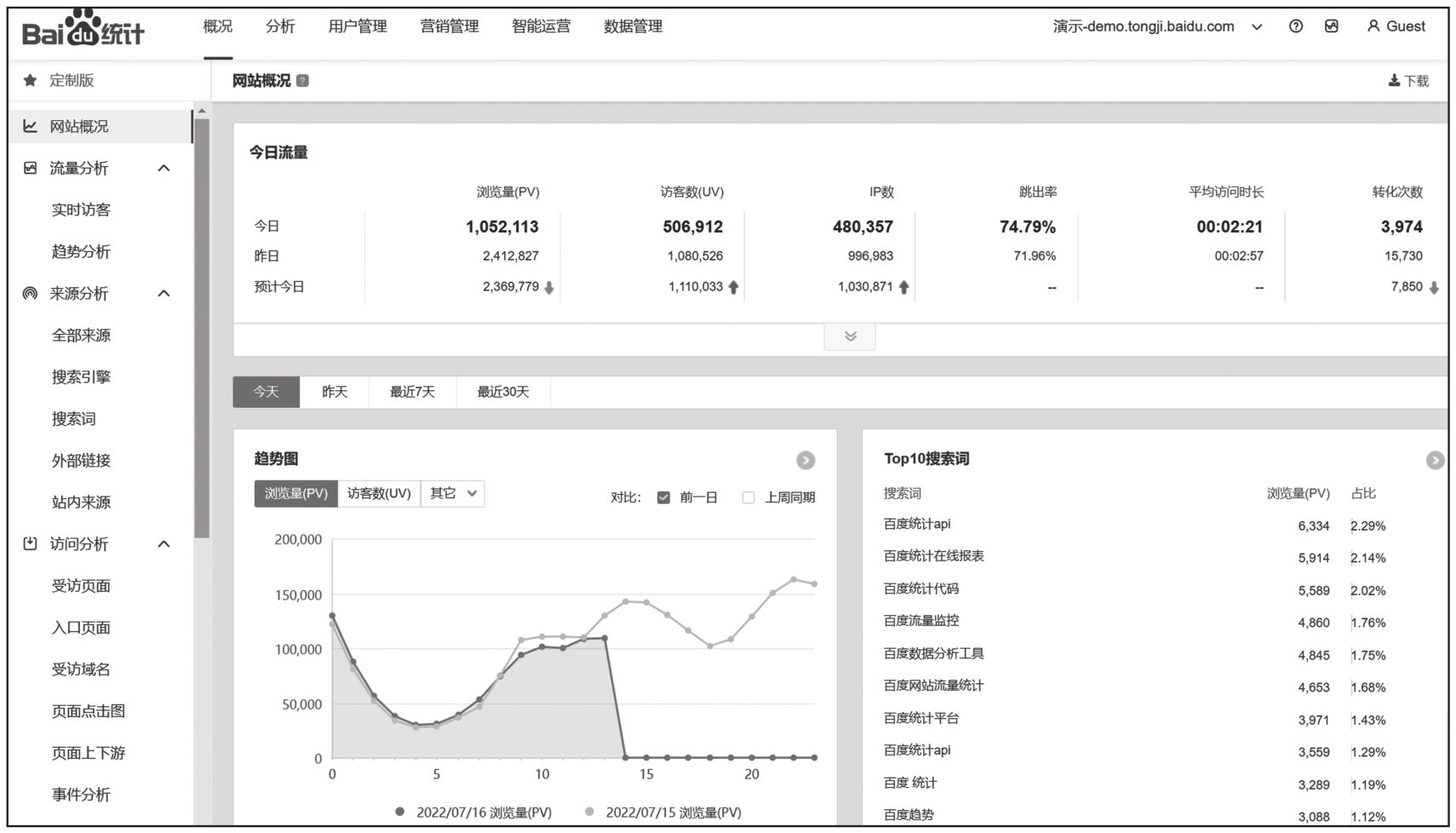
Task: Click the Guest account name
Action: coord(1406,26)
